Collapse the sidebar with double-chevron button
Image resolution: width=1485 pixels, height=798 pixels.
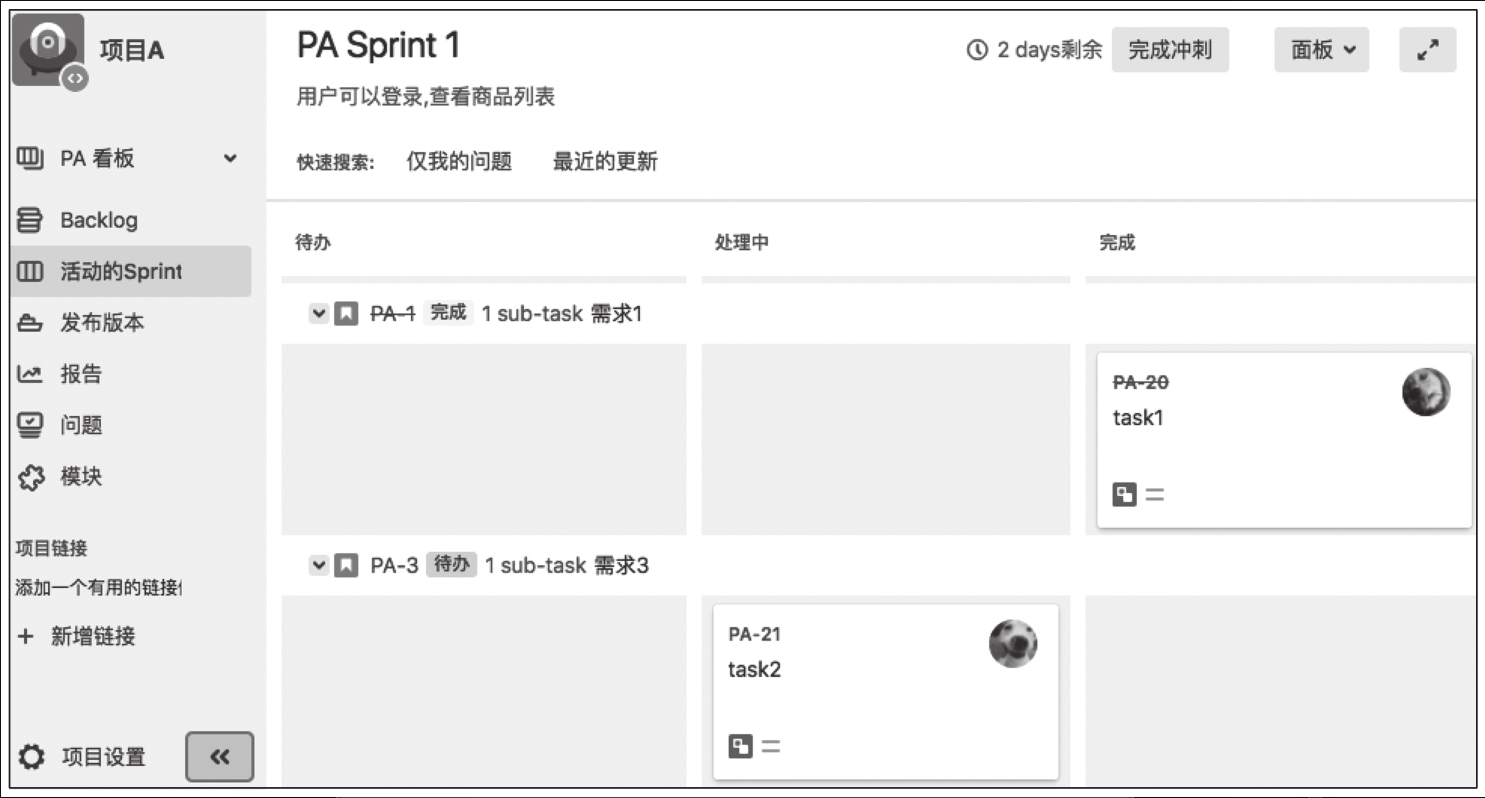point(220,757)
